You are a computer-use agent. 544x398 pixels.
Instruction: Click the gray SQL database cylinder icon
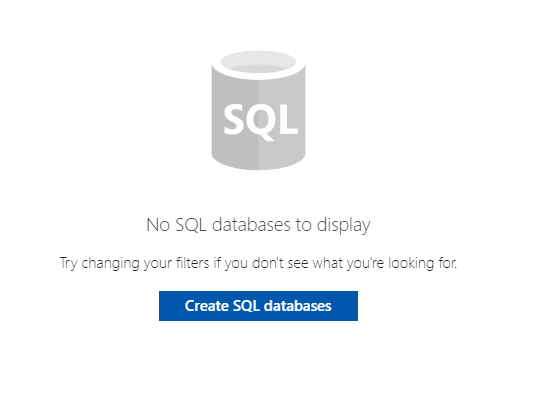258,110
